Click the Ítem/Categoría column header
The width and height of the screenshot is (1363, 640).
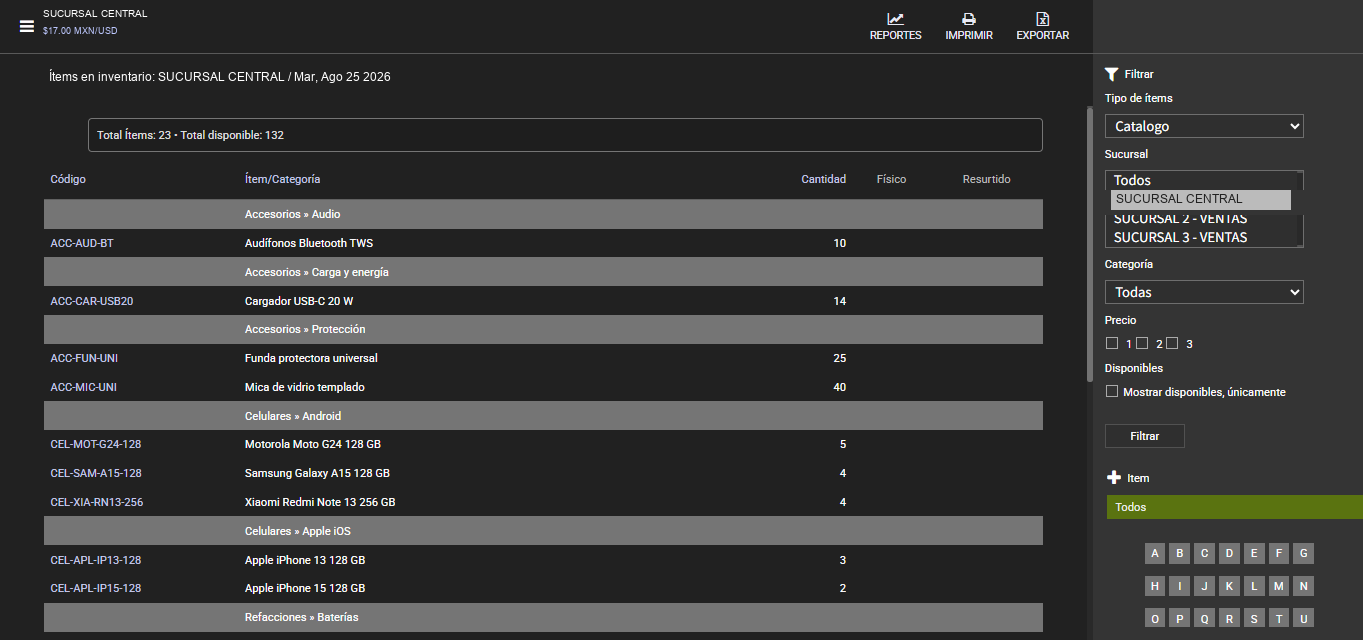[x=283, y=179]
